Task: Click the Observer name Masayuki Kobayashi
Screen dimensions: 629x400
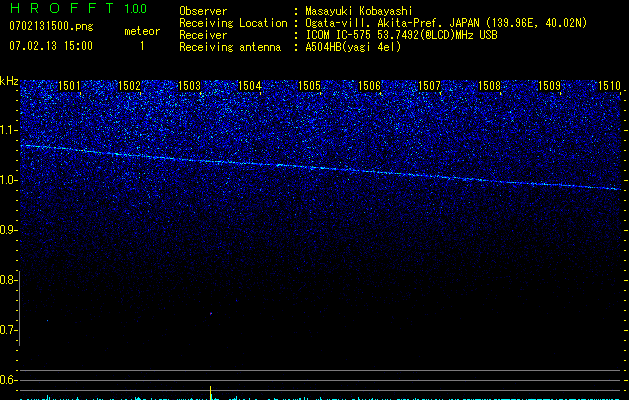Action: point(359,11)
